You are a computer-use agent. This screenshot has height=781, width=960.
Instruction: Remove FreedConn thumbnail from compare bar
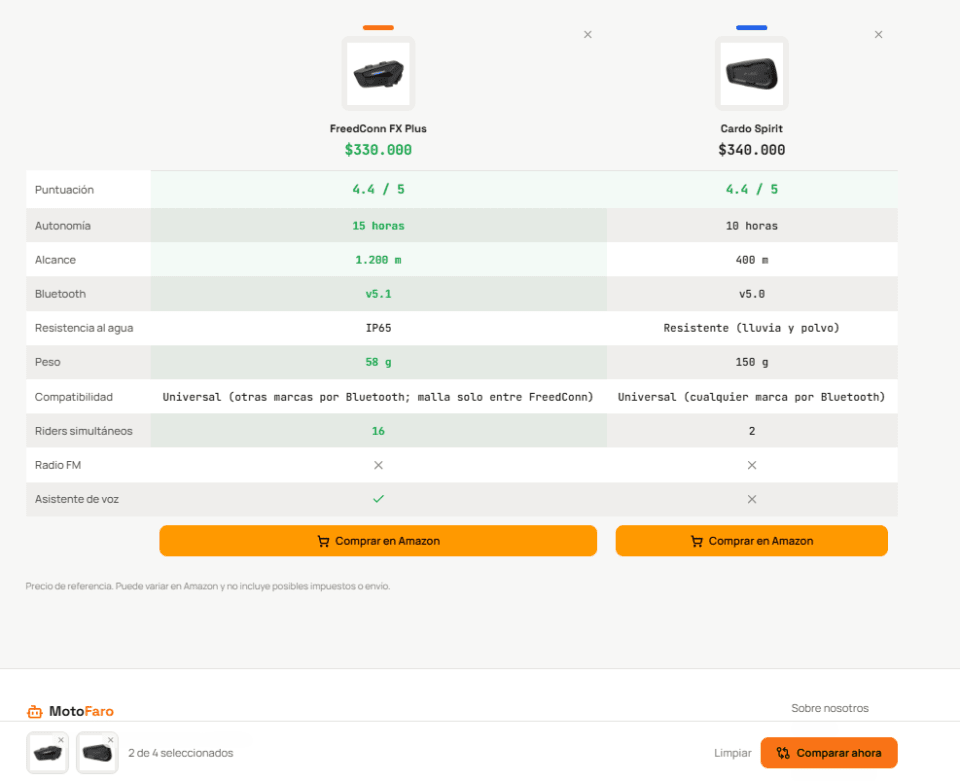click(x=61, y=740)
